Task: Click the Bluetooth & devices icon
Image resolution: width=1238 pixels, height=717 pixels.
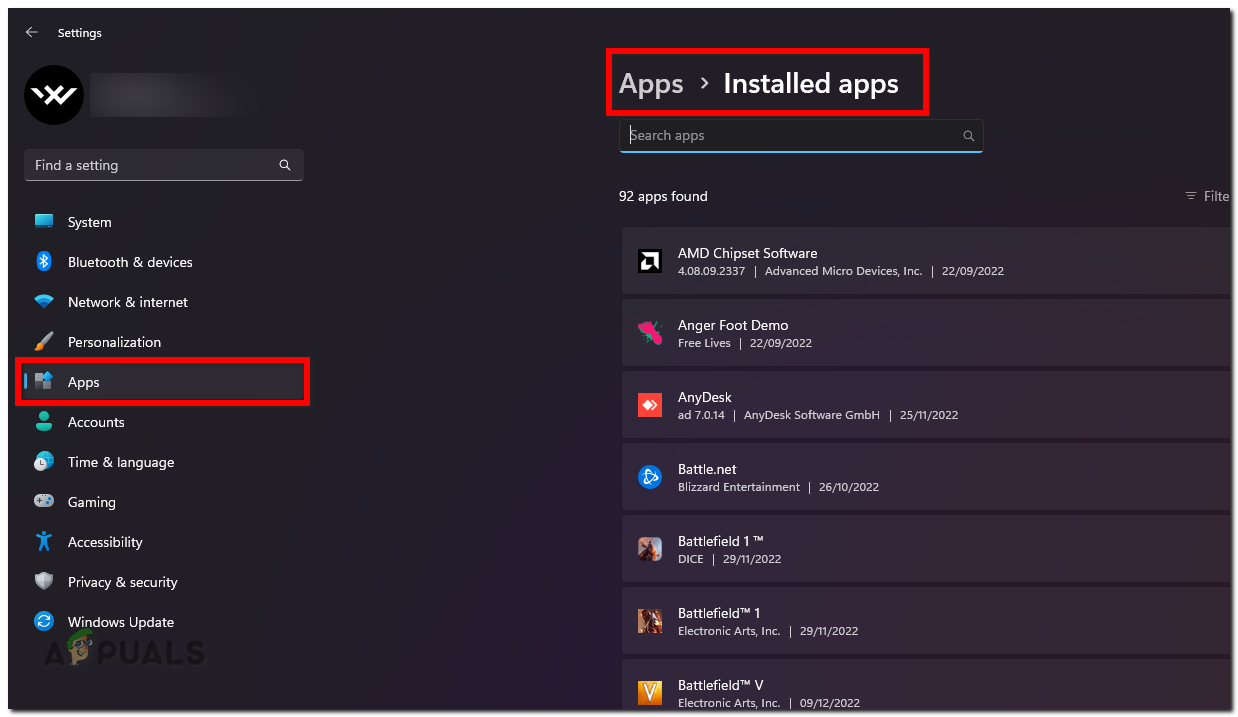Action: [x=44, y=261]
